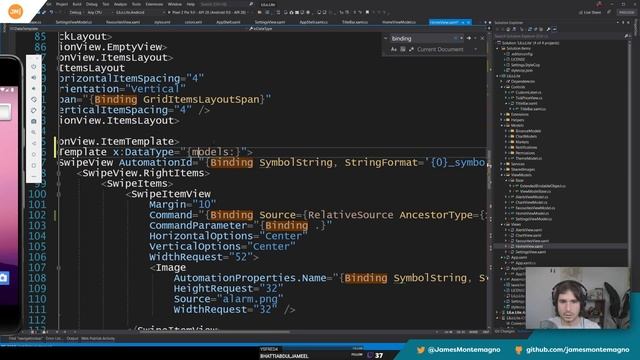Open Solution Explorer Properties wrench icon
This screenshot has width=640, height=360.
548,29
